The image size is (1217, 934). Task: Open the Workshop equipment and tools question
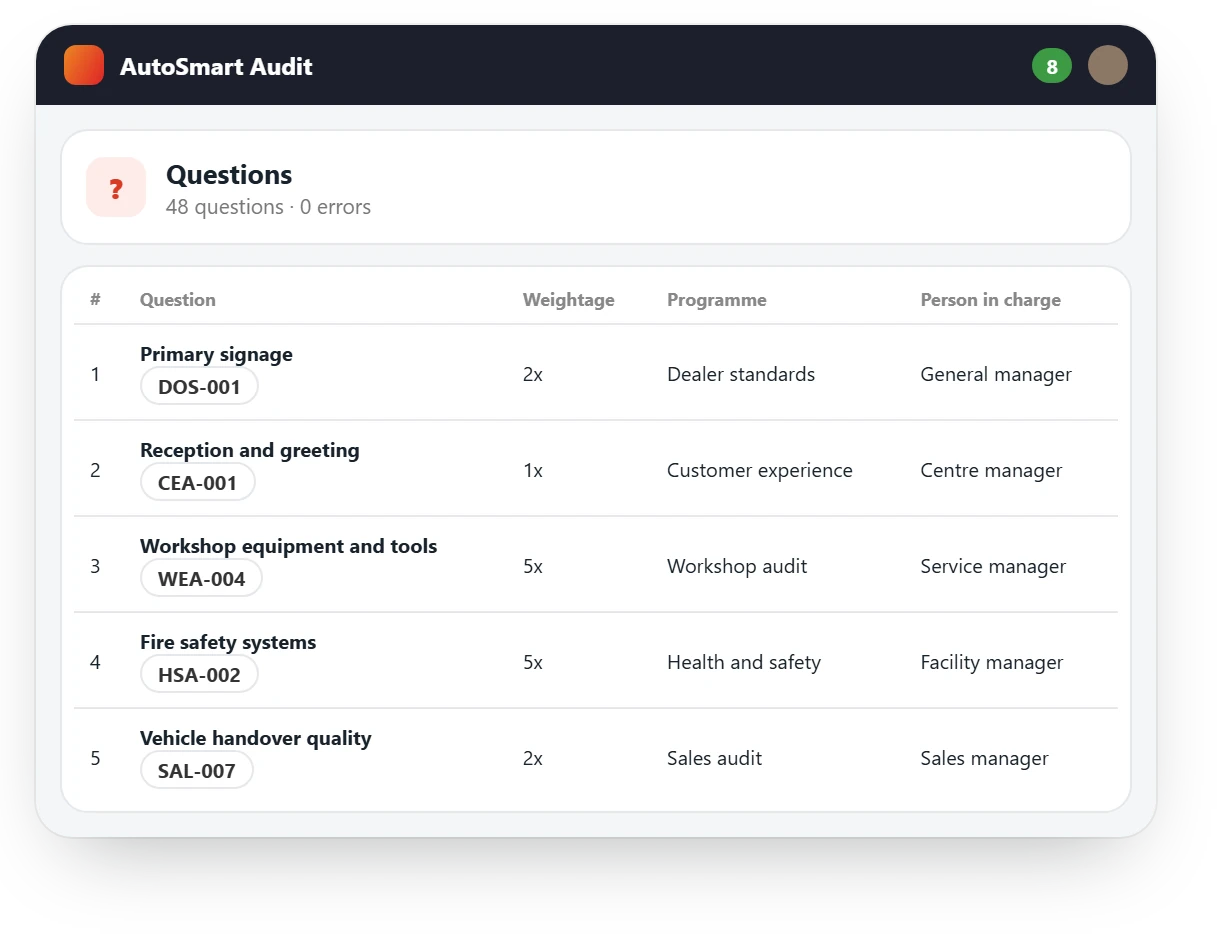(288, 546)
